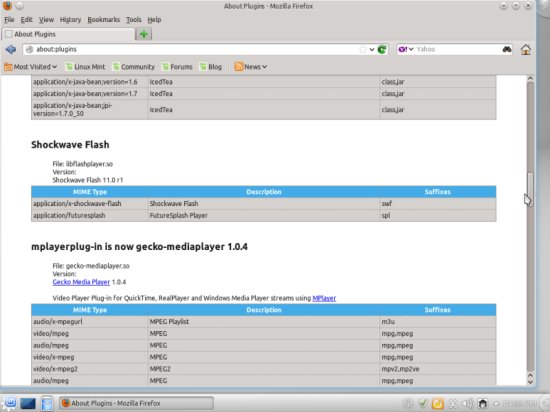This screenshot has height=412, width=550.
Task: Open a new tab with plus icon
Action: click(143, 34)
